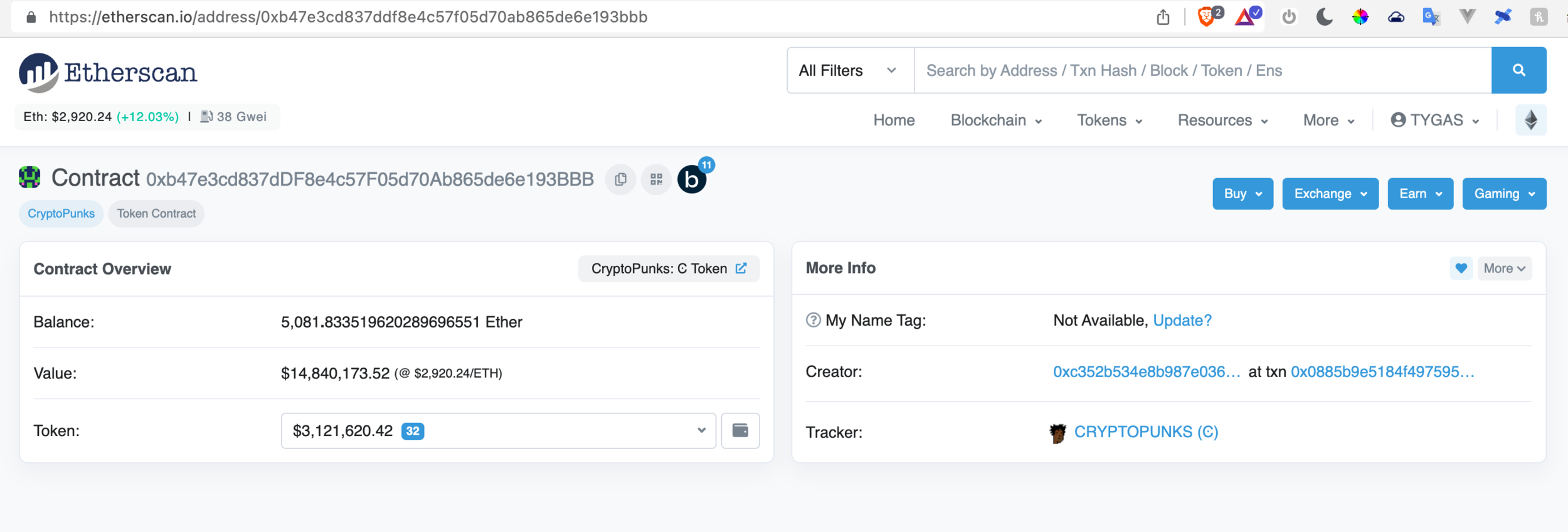
Task: Open the Google Translate extension
Action: click(1431, 17)
